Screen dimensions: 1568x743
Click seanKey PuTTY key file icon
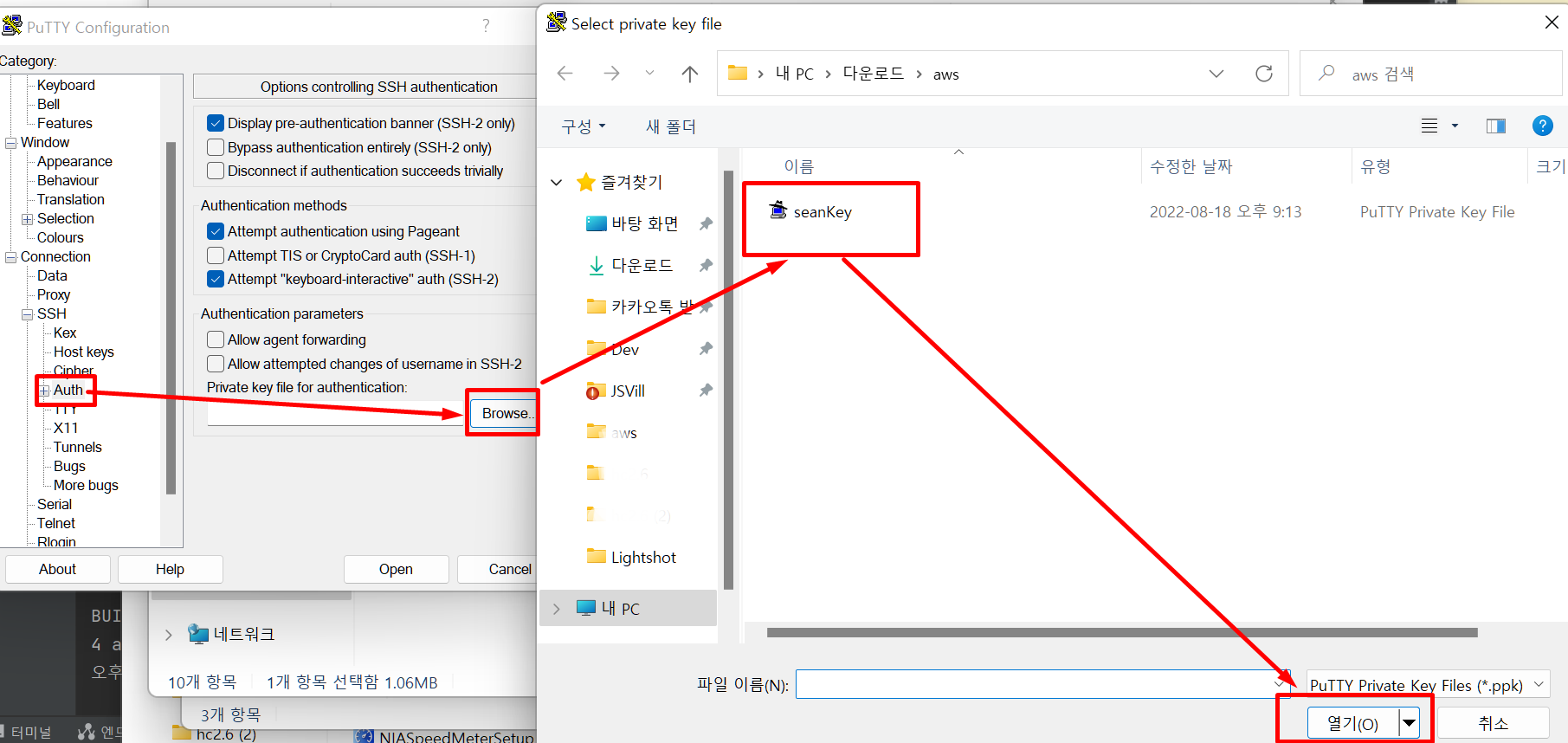[x=778, y=210]
